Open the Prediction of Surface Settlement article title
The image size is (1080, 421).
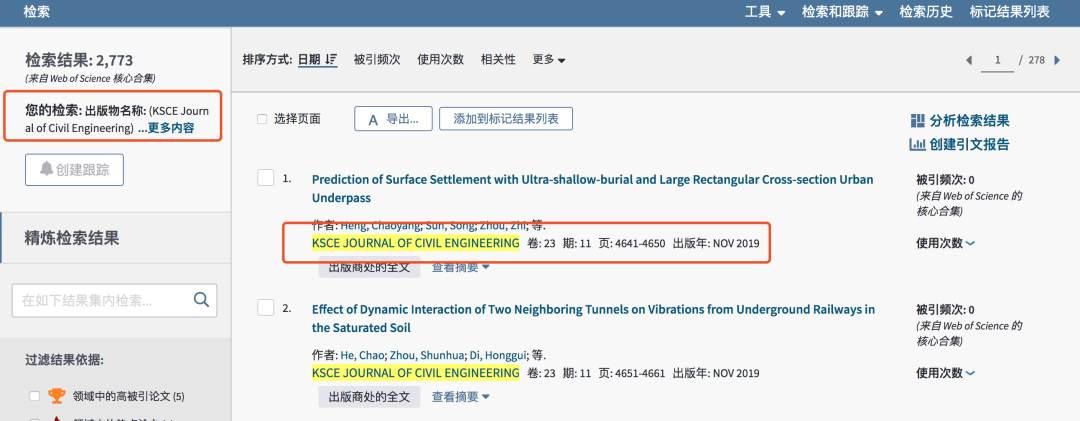click(x=592, y=189)
